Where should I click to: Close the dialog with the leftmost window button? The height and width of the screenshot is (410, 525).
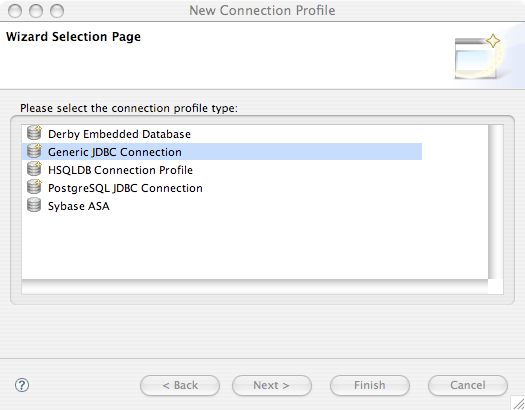pyautogui.click(x=15, y=11)
